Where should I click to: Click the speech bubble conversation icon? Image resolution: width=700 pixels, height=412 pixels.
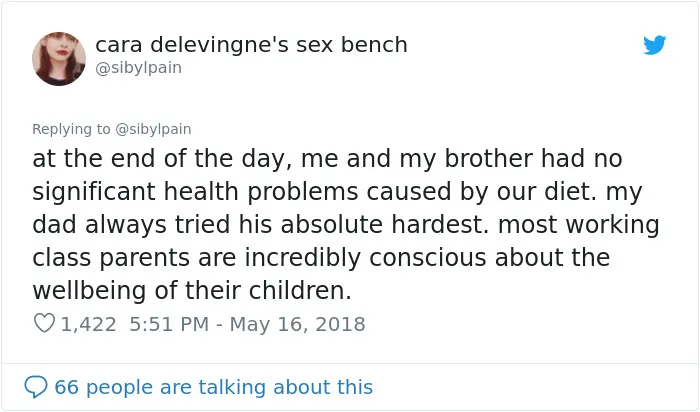[36, 387]
